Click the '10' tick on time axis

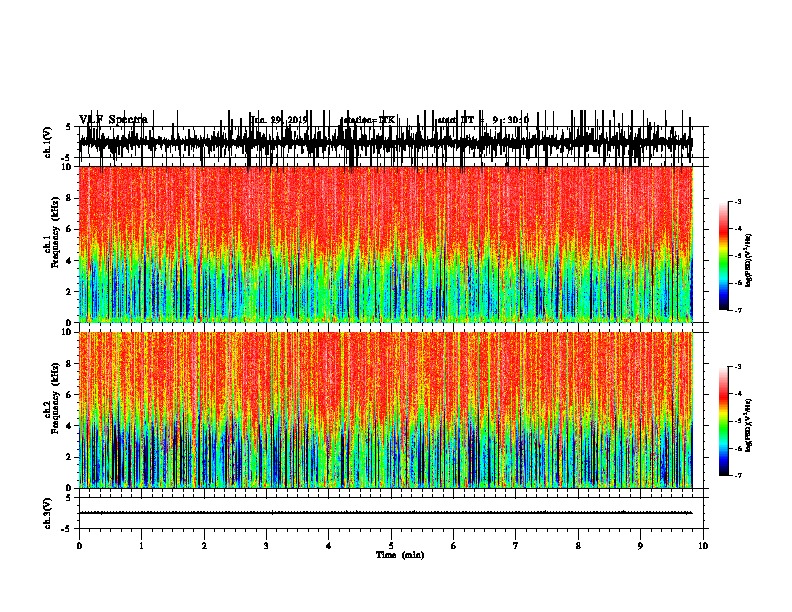(x=703, y=546)
